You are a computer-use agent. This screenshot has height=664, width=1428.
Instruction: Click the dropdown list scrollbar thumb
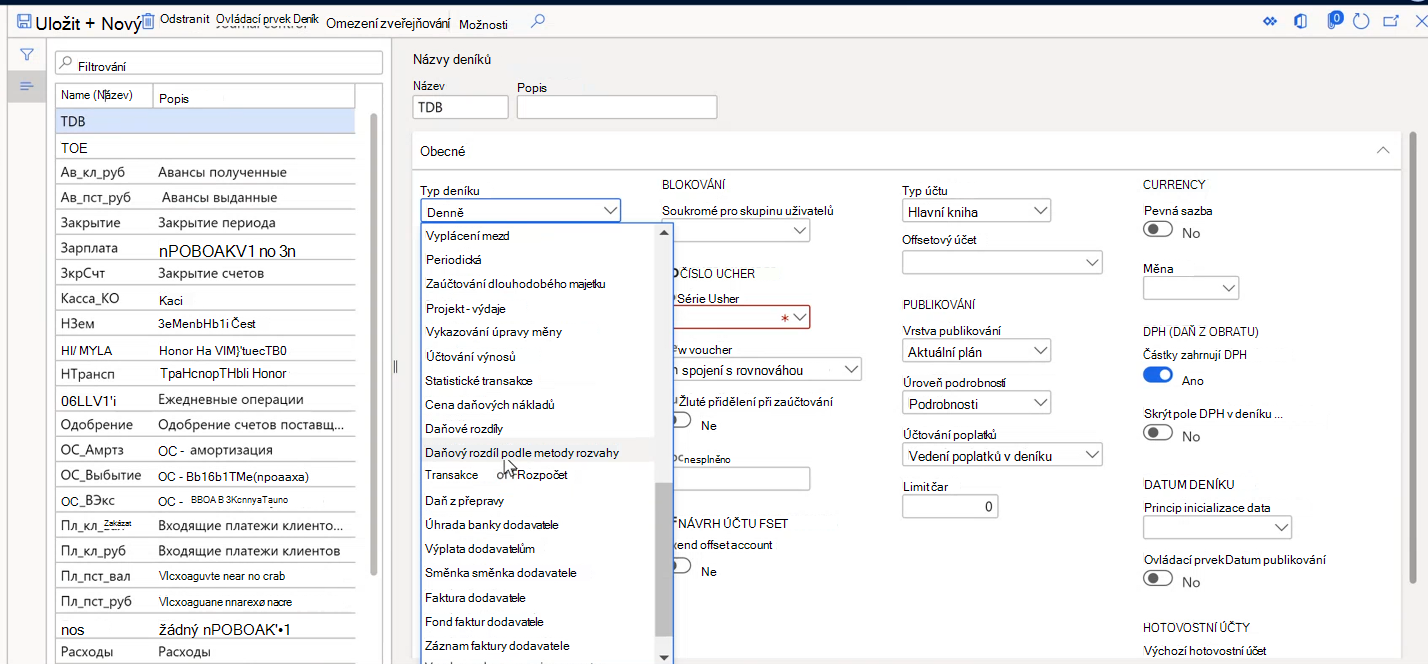[663, 559]
